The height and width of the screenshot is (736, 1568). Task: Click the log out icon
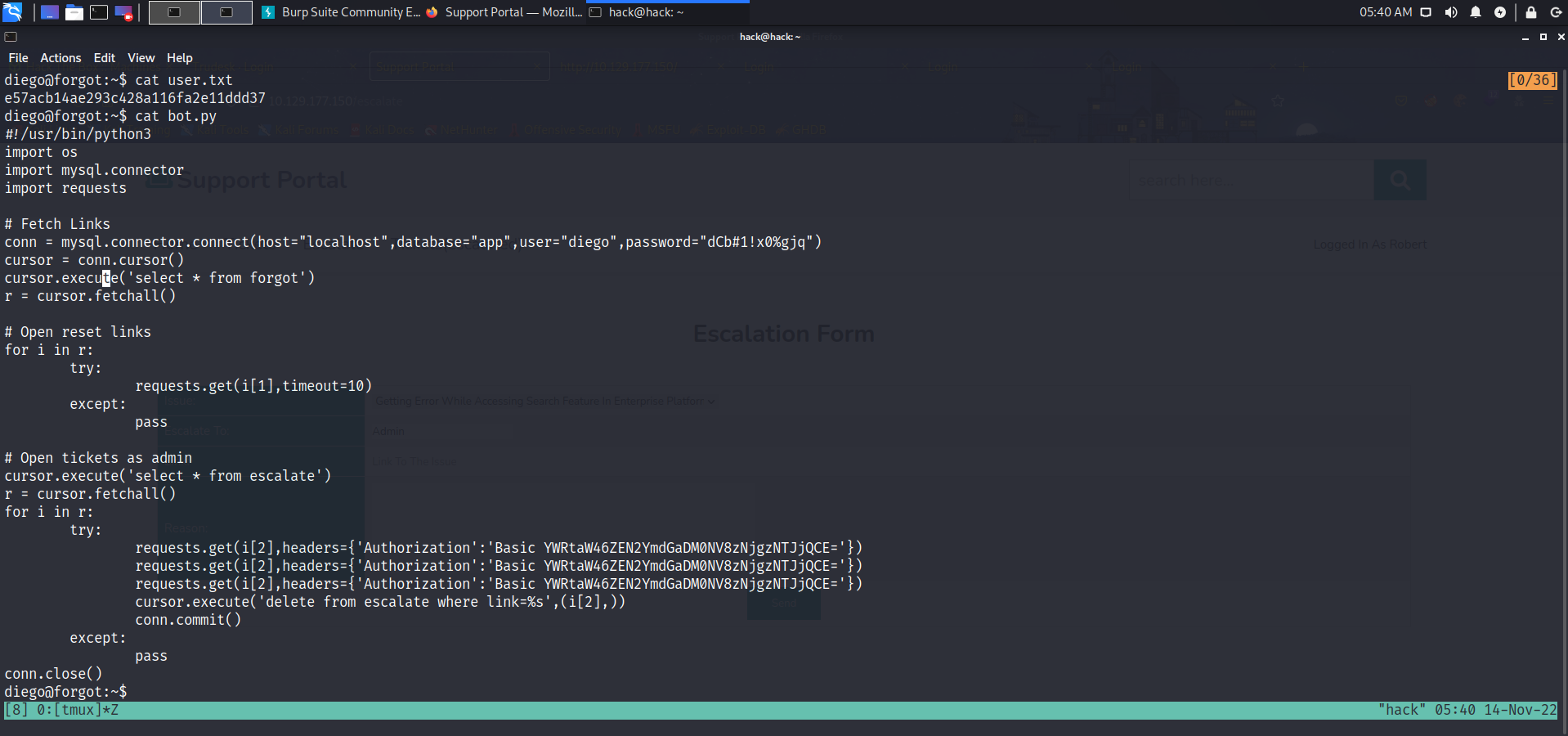point(1556,12)
